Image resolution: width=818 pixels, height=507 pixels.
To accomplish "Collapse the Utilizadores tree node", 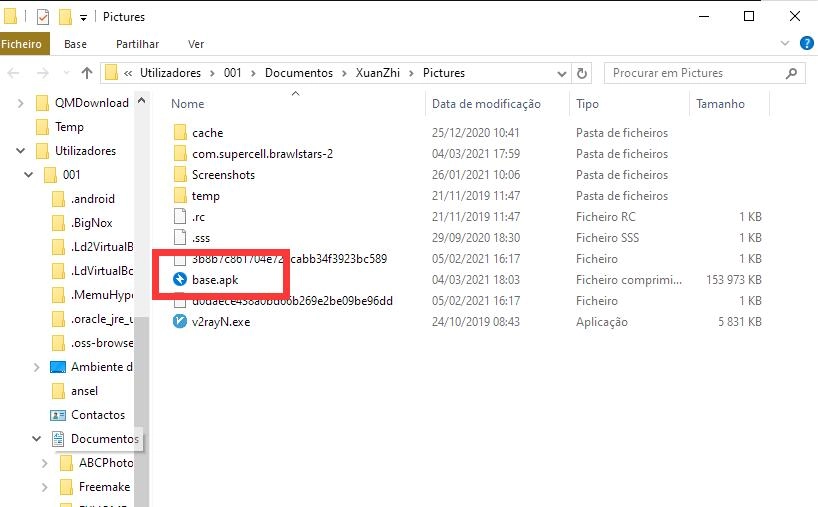I will click(x=21, y=151).
